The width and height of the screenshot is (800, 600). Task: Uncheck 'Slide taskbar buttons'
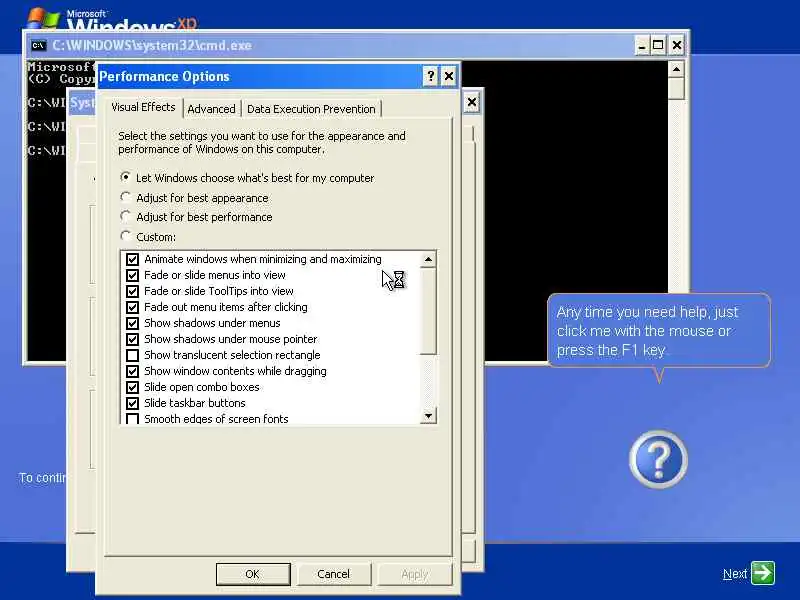tap(133, 403)
